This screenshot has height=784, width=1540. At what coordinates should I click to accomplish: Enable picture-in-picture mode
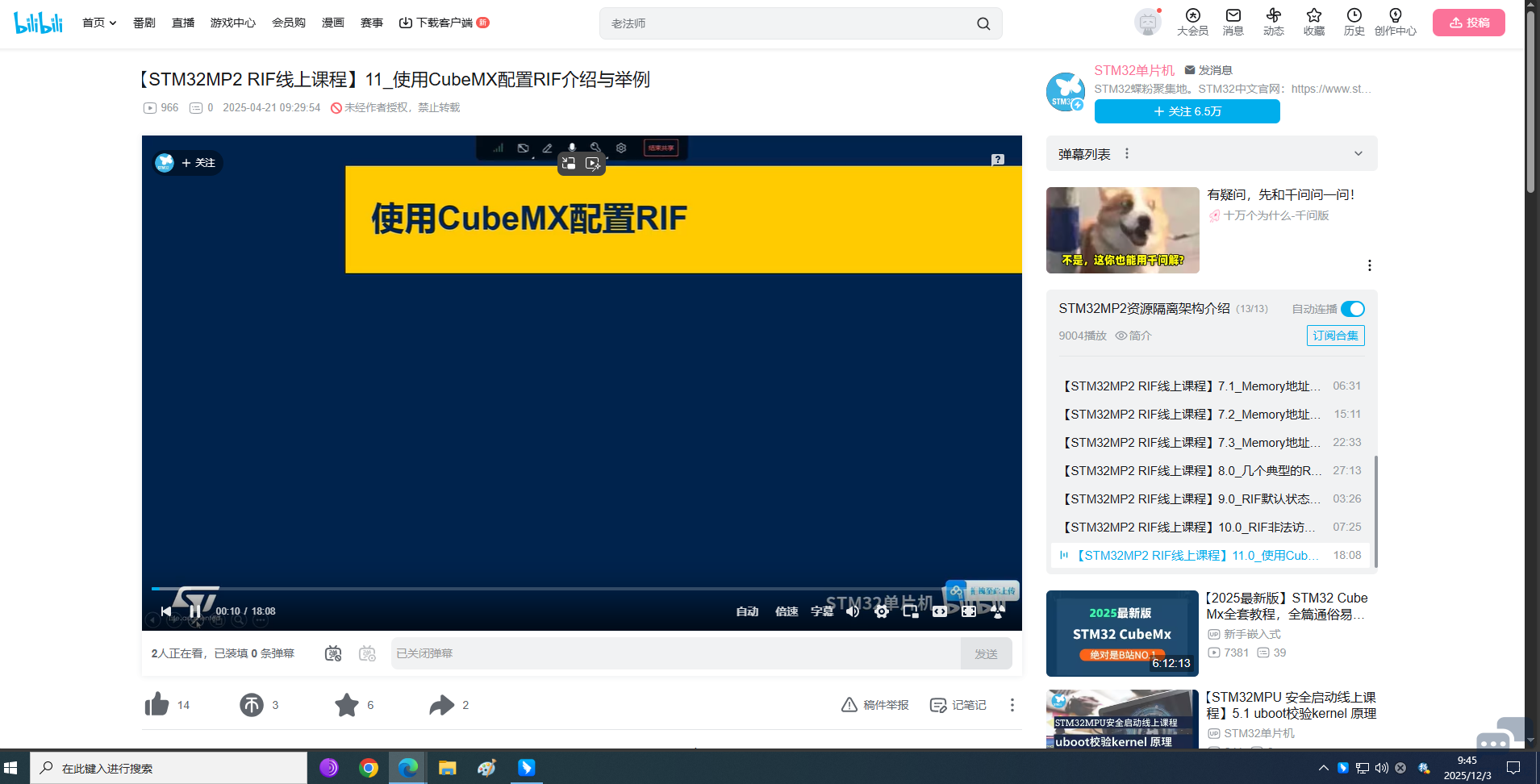point(910,611)
